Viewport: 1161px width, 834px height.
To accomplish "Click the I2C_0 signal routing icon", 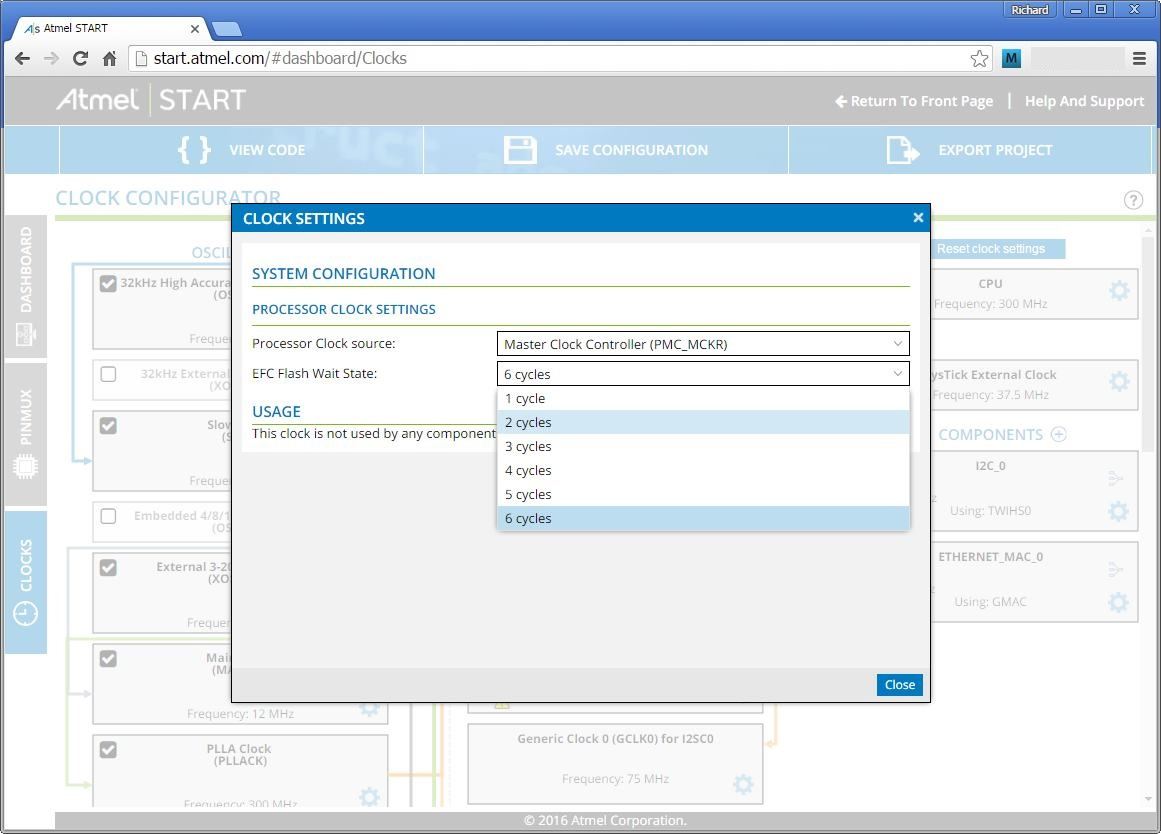I will pos(1116,478).
